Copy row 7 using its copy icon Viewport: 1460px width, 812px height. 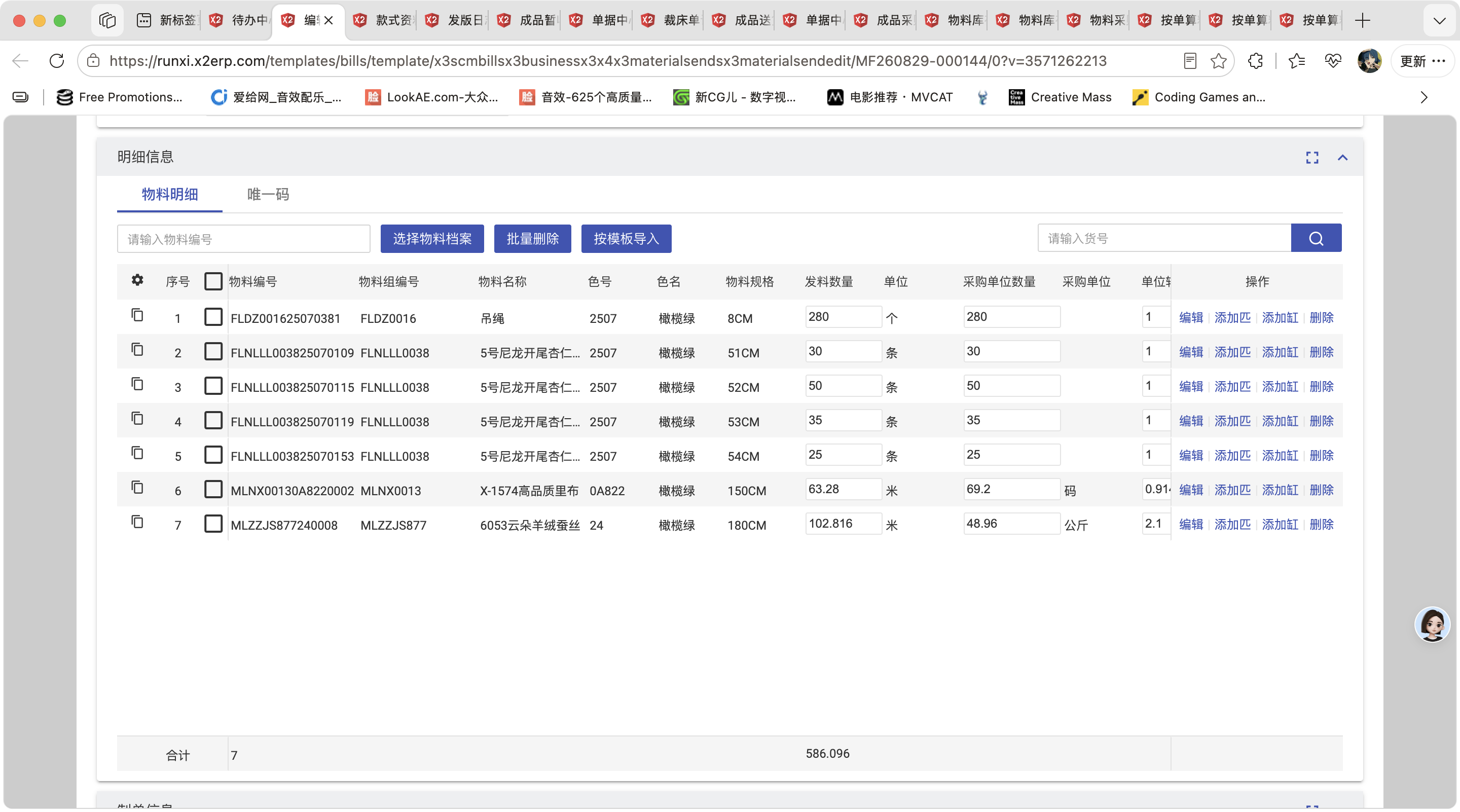(x=137, y=522)
